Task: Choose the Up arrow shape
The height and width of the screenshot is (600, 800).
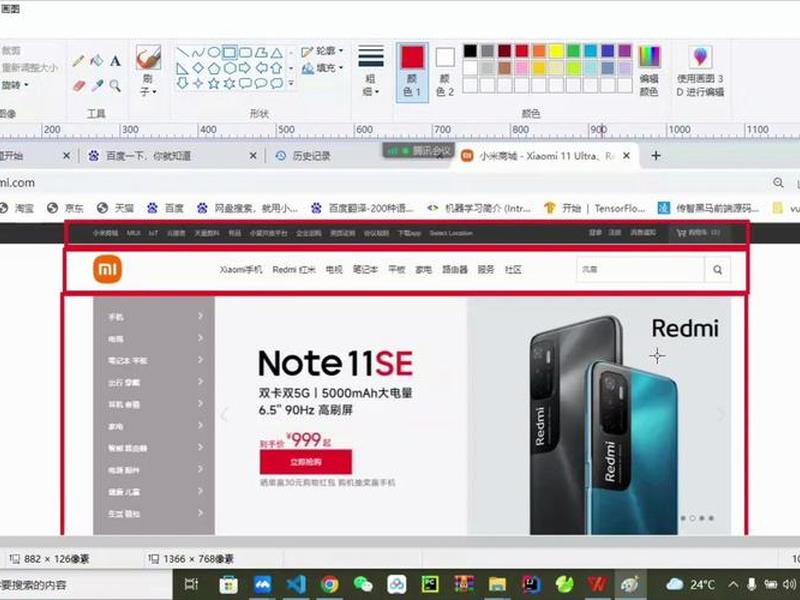Action: tap(277, 68)
